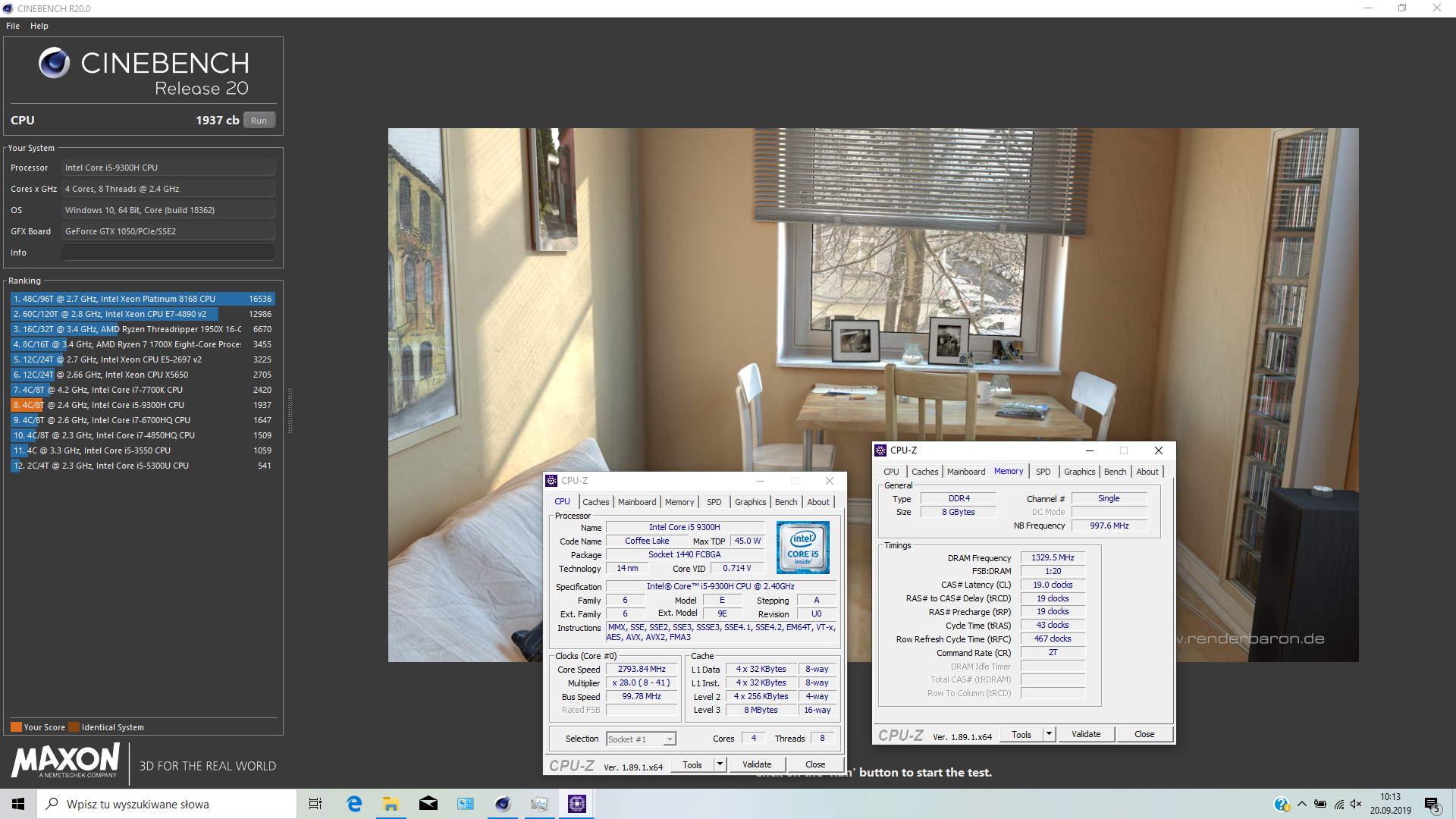
Task: Click Validate in right CPU-Z window
Action: (1086, 735)
